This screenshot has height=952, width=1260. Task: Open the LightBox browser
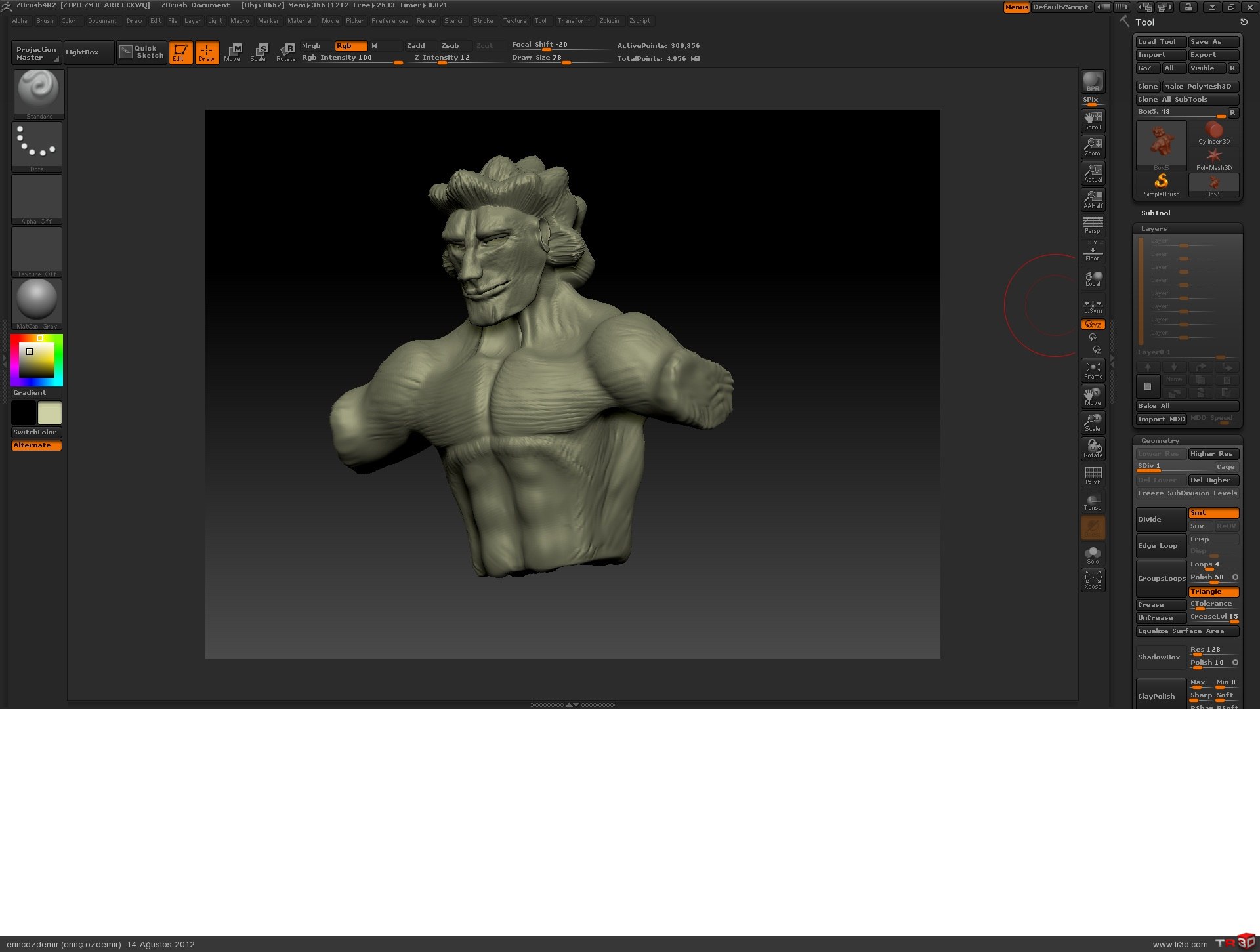coord(89,52)
